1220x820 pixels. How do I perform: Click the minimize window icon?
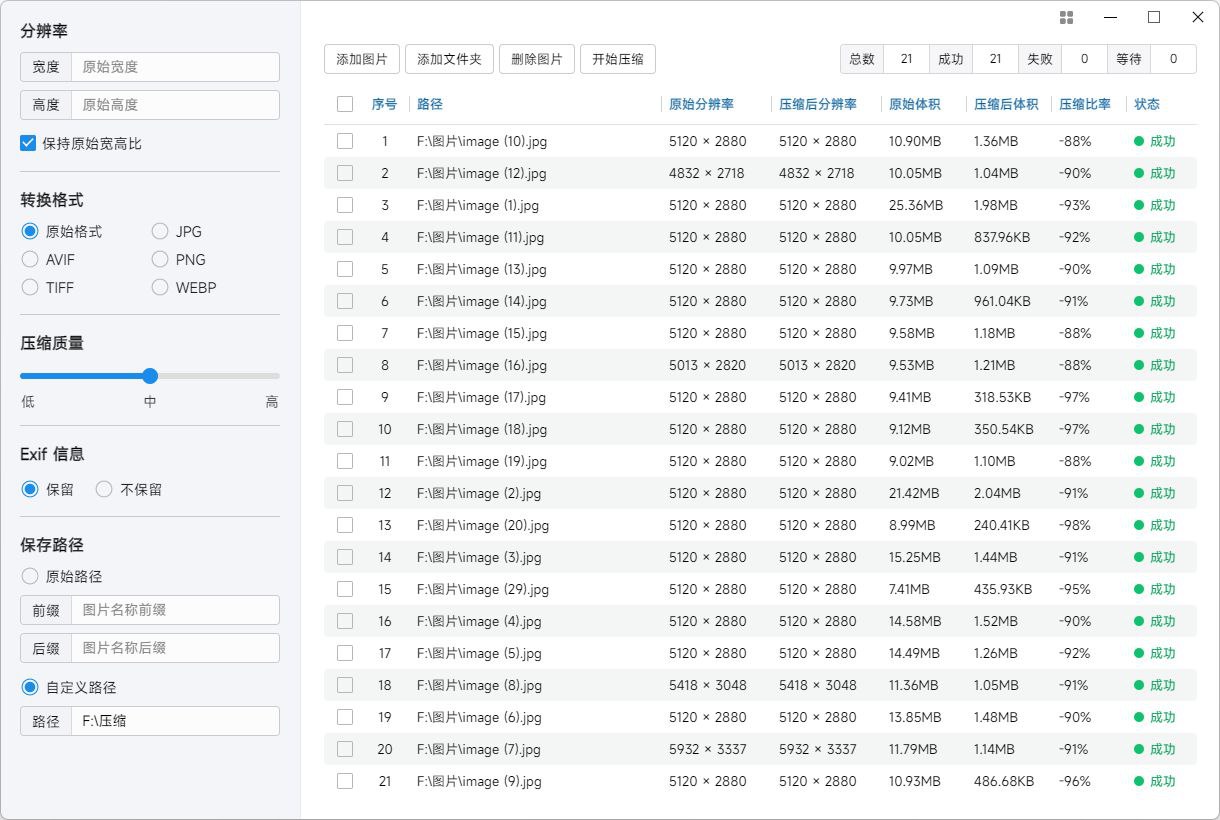click(x=1110, y=17)
